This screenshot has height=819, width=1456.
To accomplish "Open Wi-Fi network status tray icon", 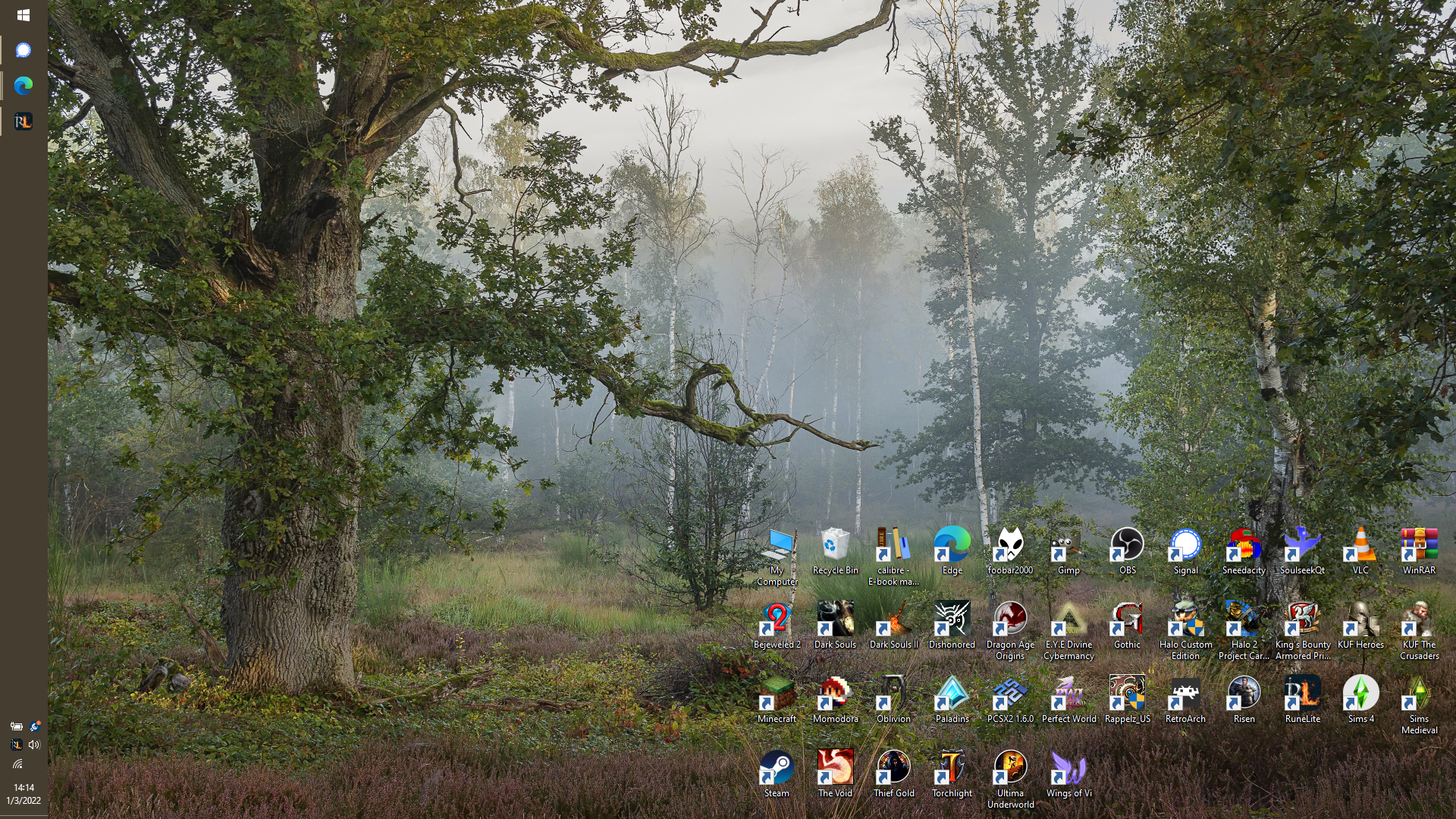I will click(x=17, y=764).
